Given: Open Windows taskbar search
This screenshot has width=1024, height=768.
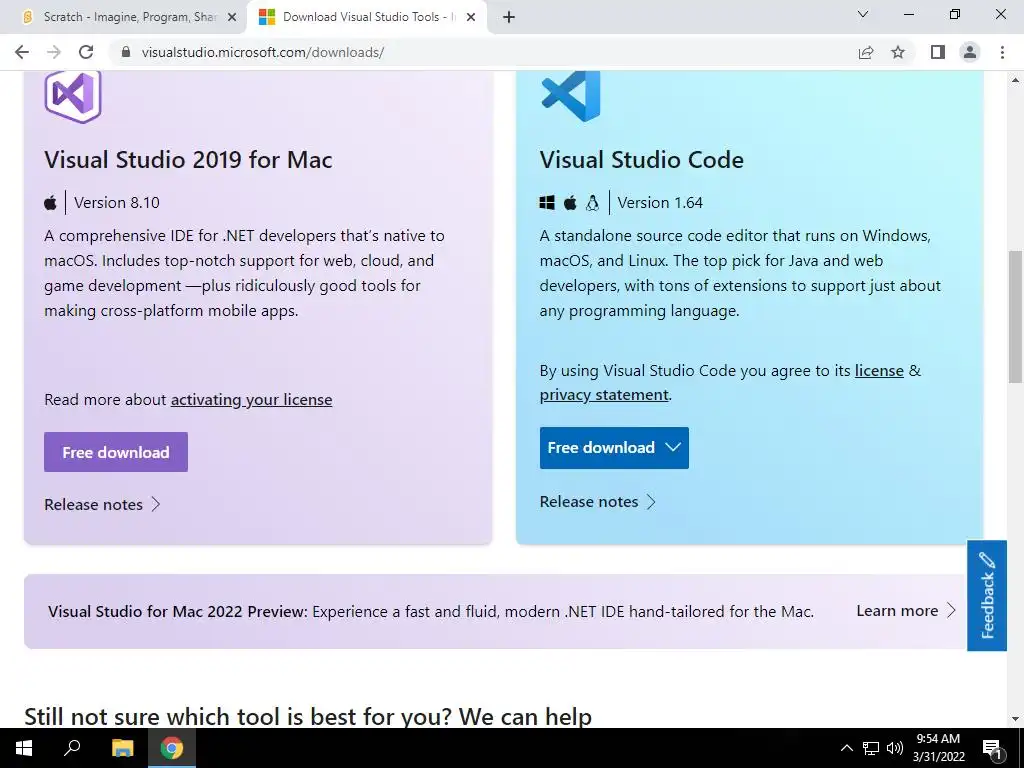Looking at the screenshot, I should point(72,748).
